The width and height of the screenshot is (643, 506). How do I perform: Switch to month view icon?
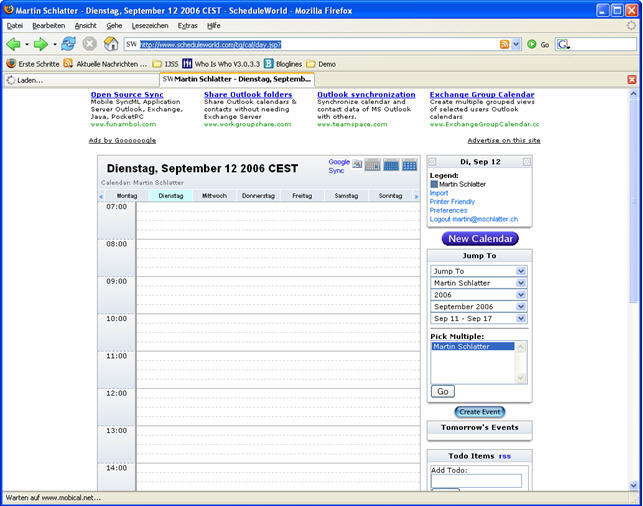pyautogui.click(x=410, y=165)
